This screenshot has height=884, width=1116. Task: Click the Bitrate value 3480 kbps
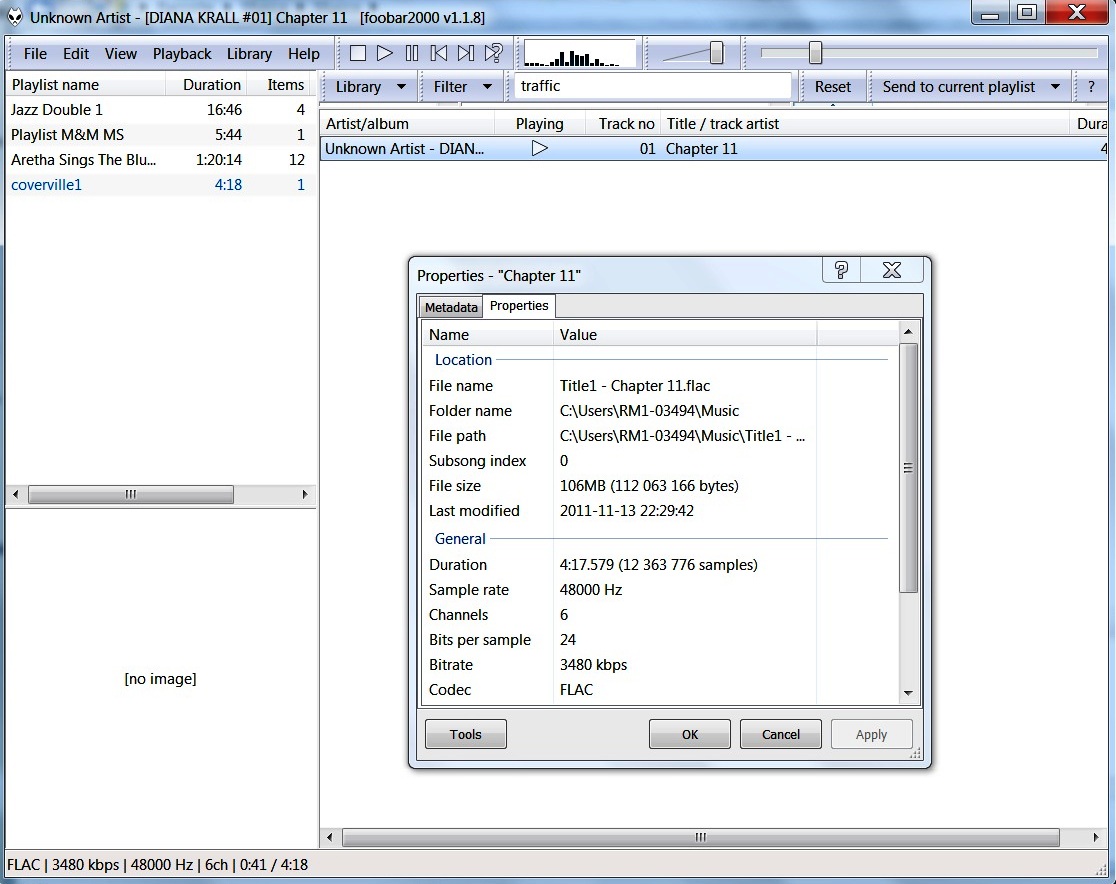[x=594, y=665]
